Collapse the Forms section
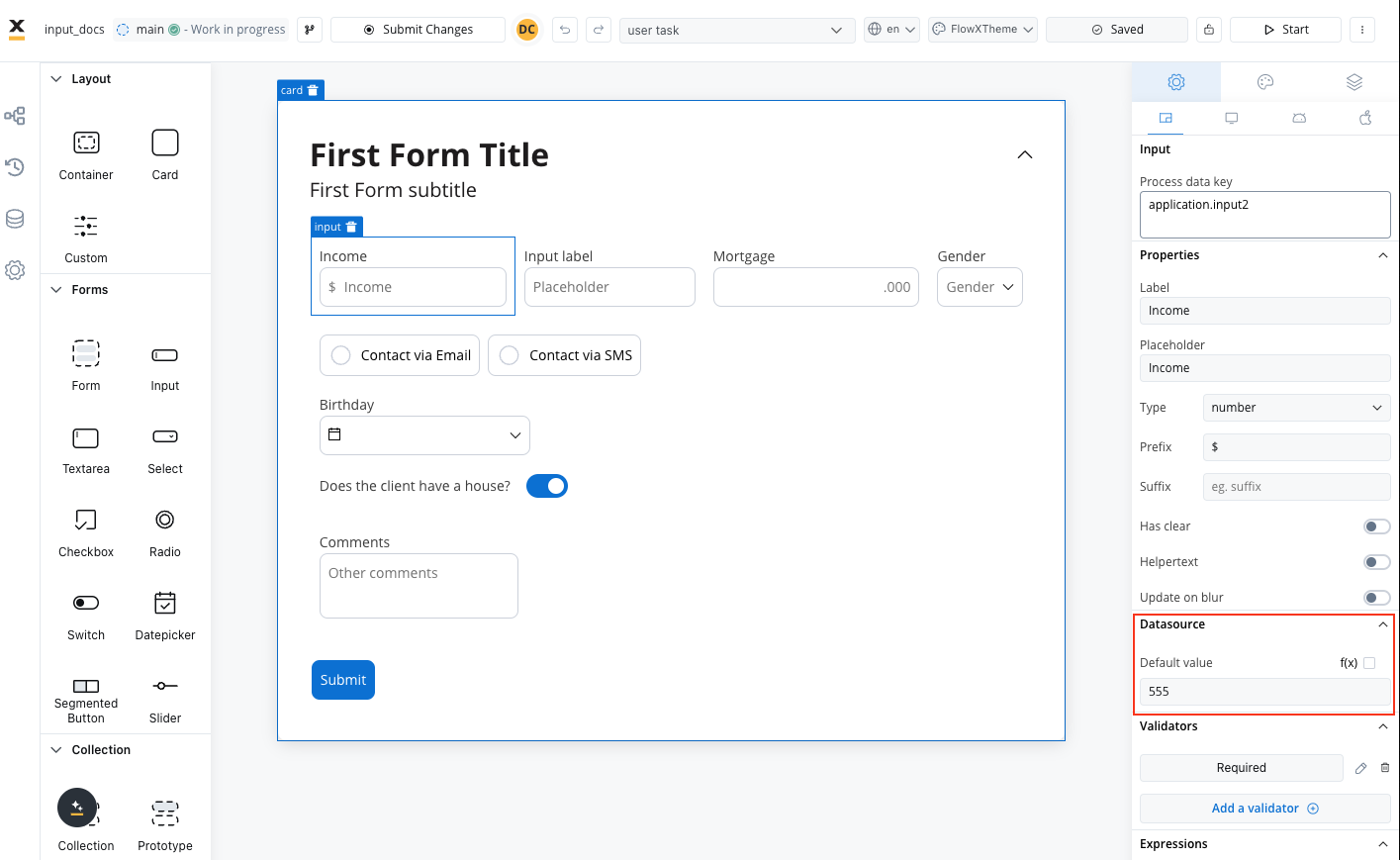Viewport: 1400px width, 860px height. pyautogui.click(x=56, y=290)
